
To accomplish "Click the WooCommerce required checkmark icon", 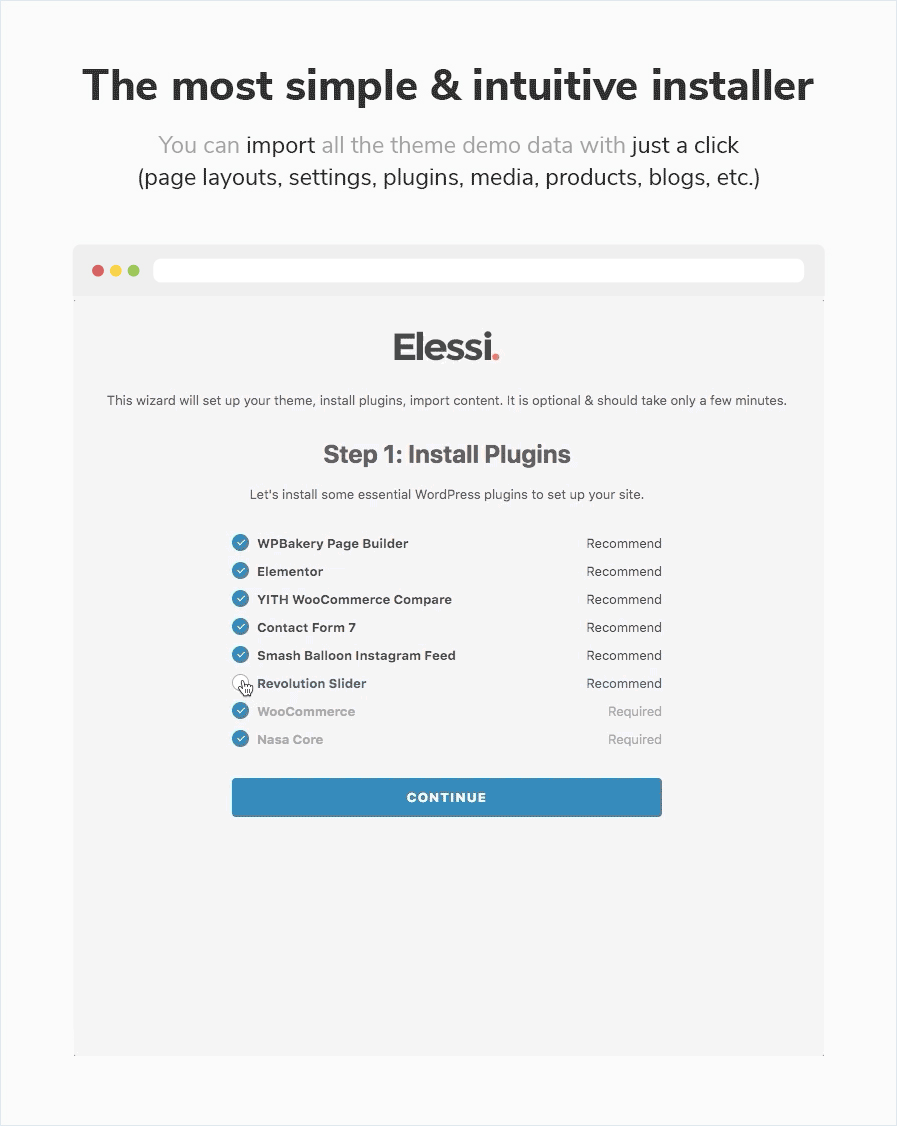I will [240, 710].
